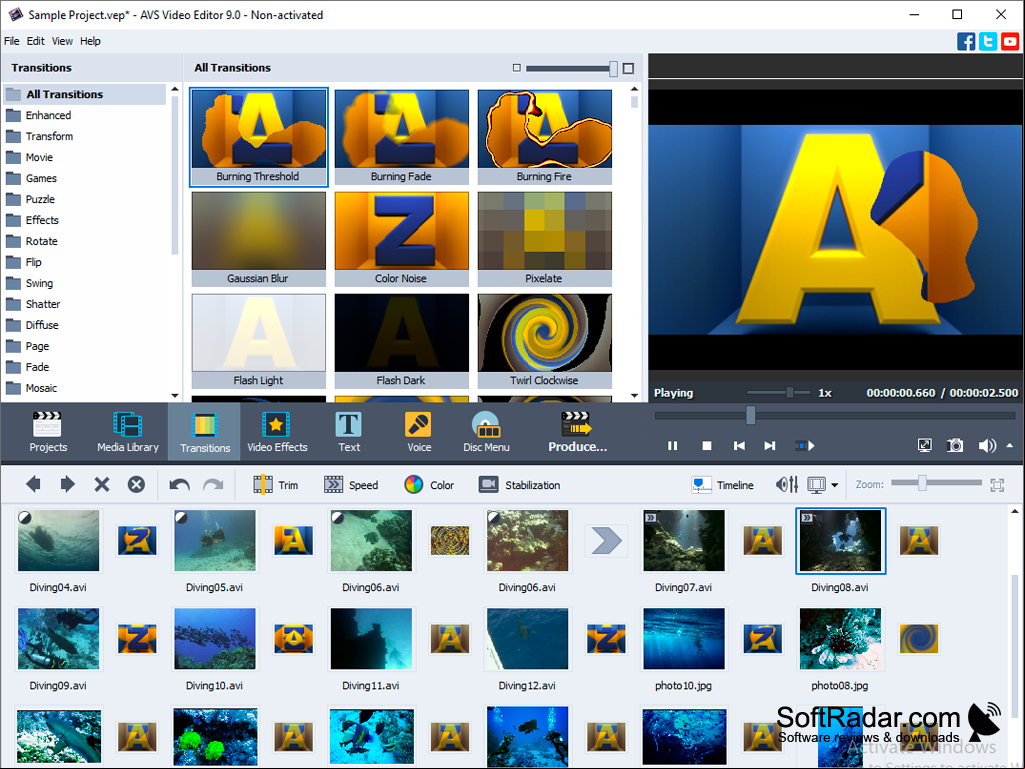Viewport: 1025px width, 769px height.
Task: Switch to Timeline view
Action: (x=722, y=485)
